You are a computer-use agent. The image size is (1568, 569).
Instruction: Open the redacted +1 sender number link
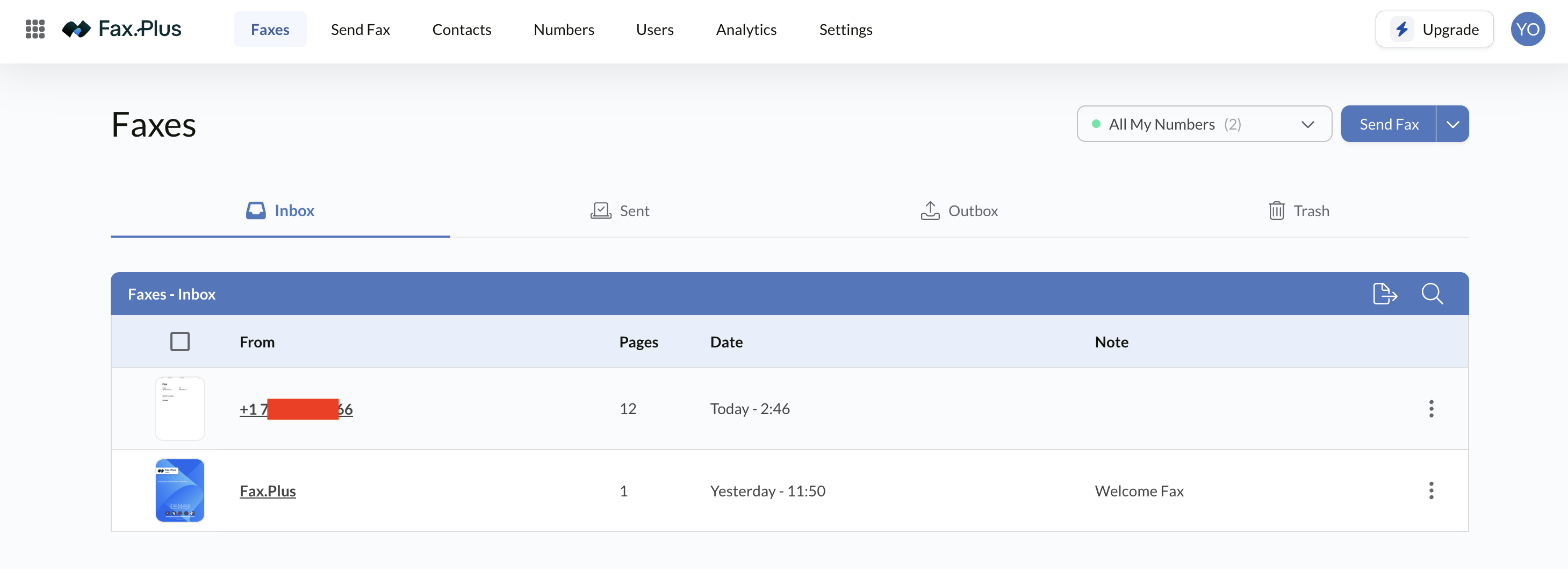pos(296,409)
